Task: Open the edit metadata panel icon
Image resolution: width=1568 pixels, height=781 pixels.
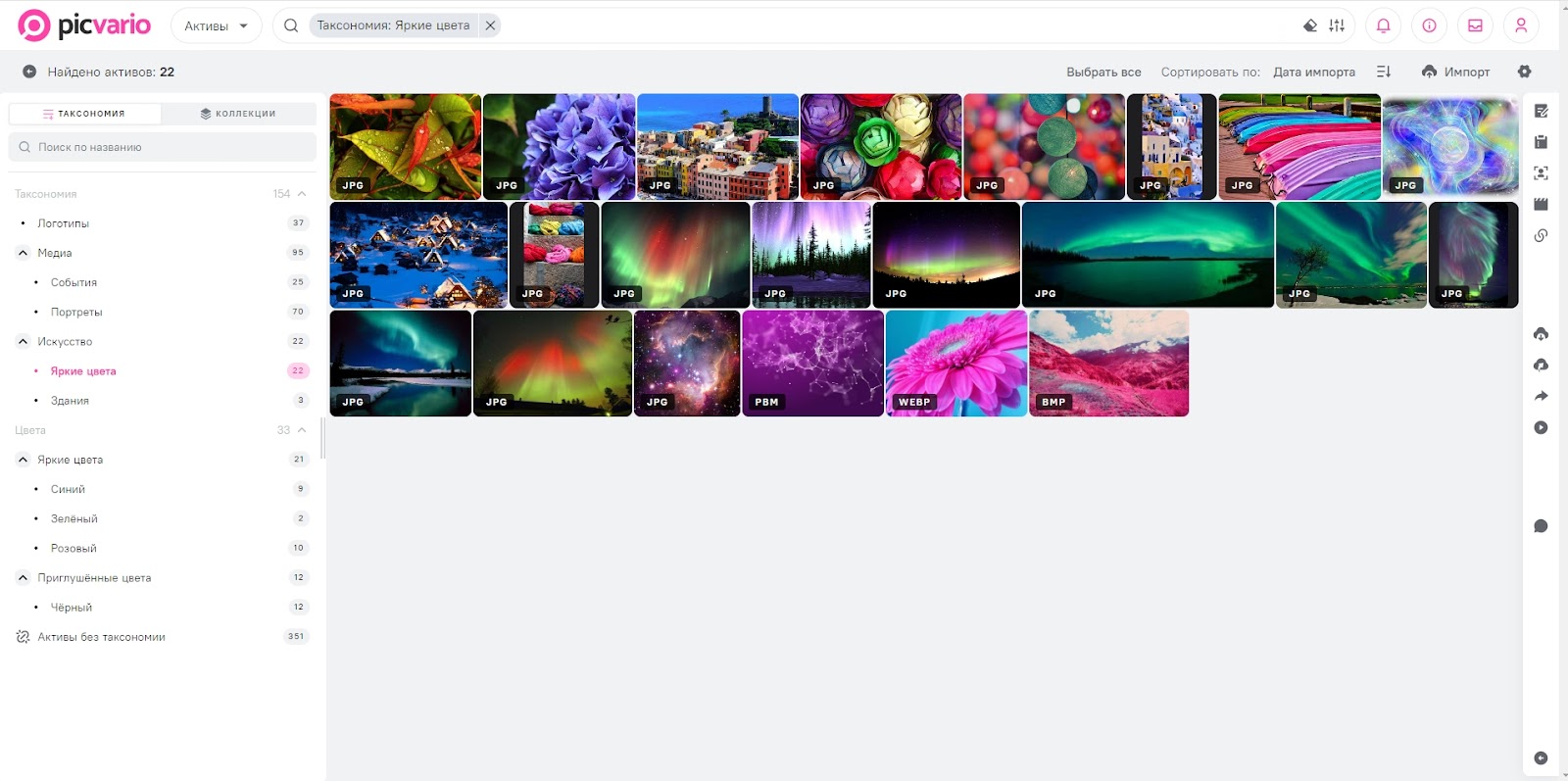Action: 1541,111
